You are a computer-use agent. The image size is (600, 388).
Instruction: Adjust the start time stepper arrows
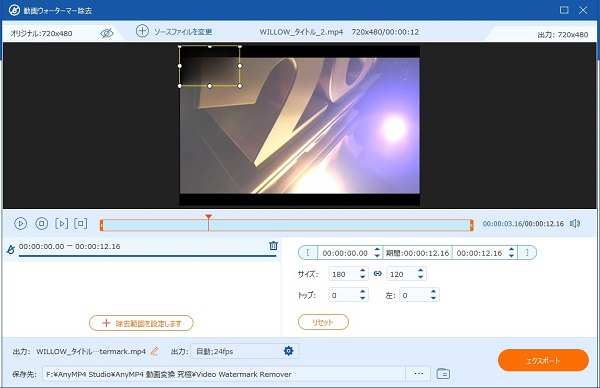pos(377,253)
